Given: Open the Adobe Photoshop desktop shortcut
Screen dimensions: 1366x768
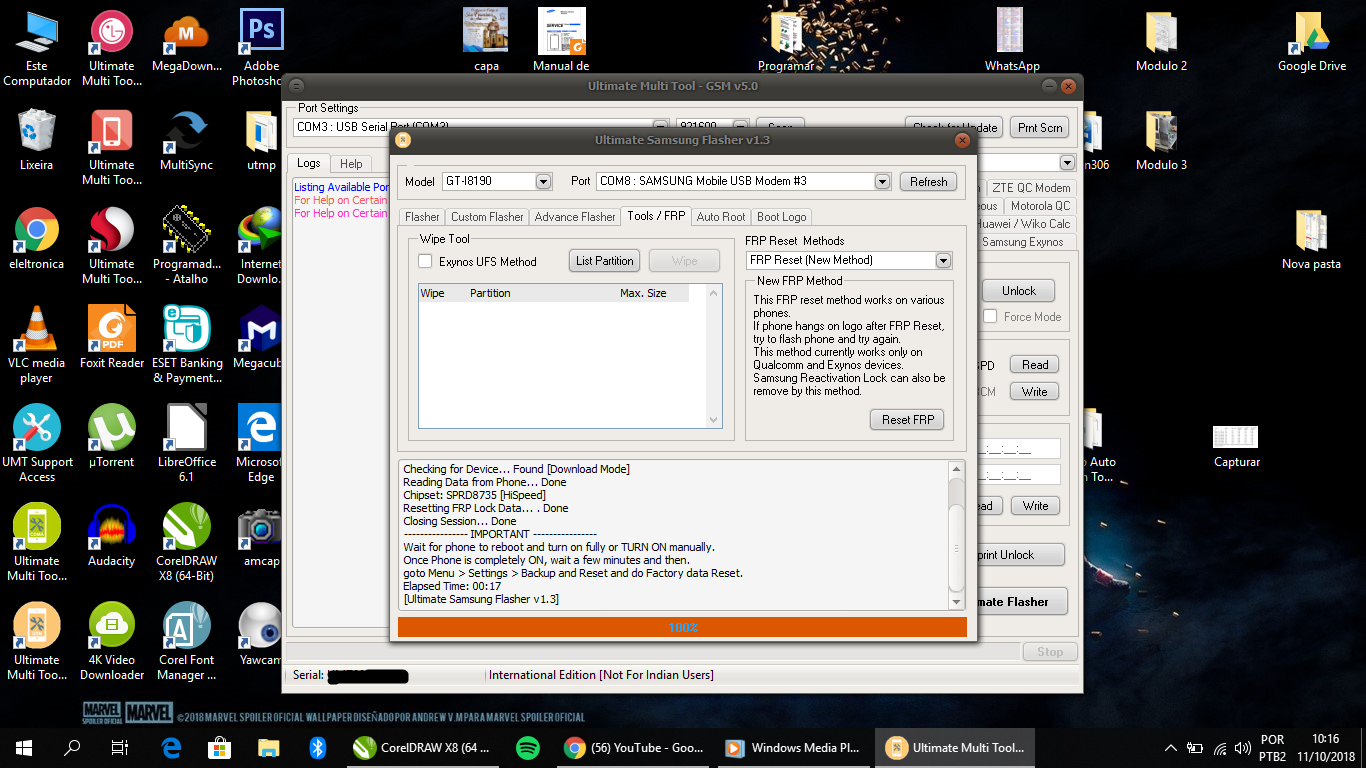Looking at the screenshot, I should [x=261, y=47].
